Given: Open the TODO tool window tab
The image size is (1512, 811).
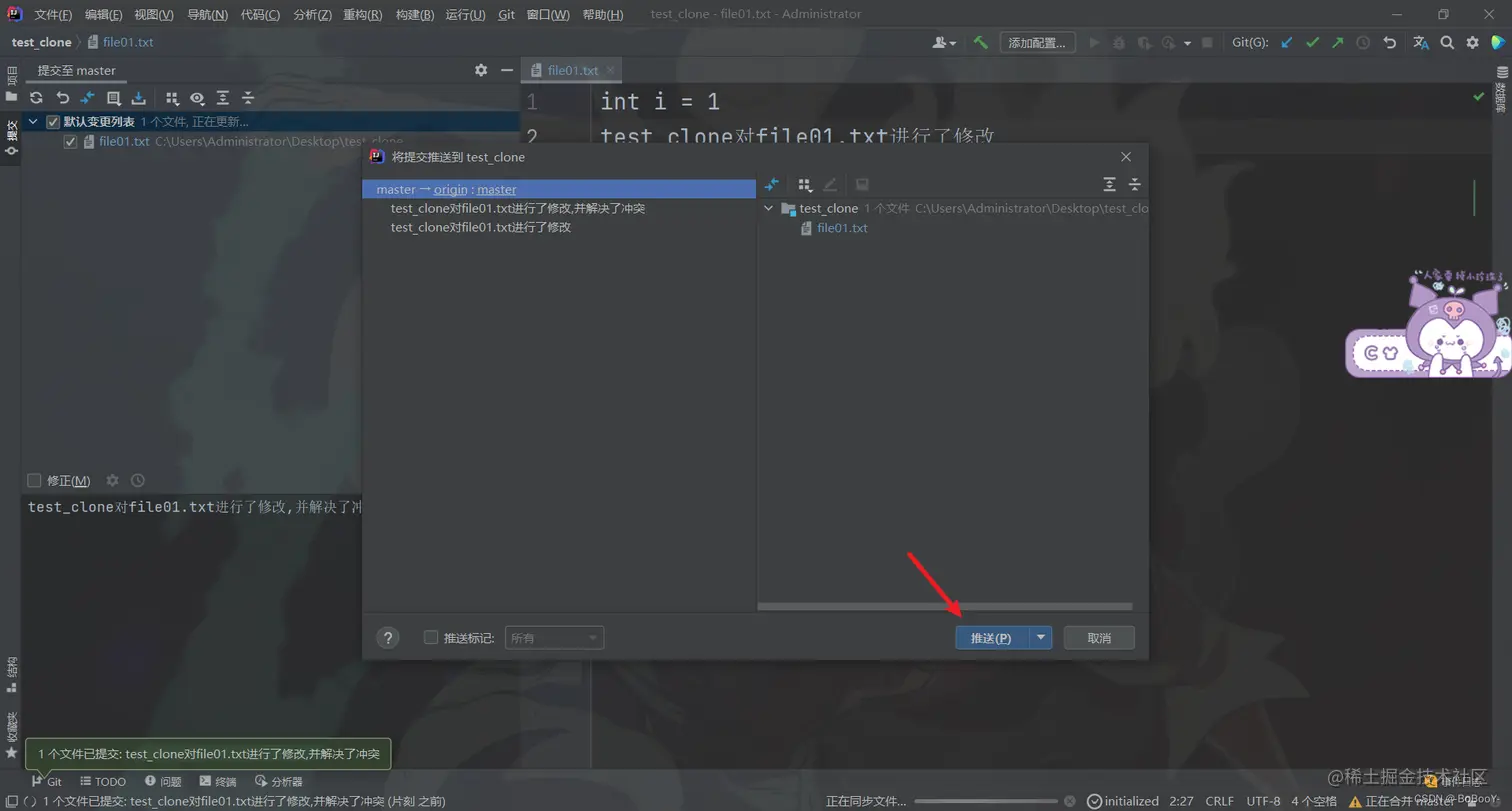Looking at the screenshot, I should tap(103, 781).
